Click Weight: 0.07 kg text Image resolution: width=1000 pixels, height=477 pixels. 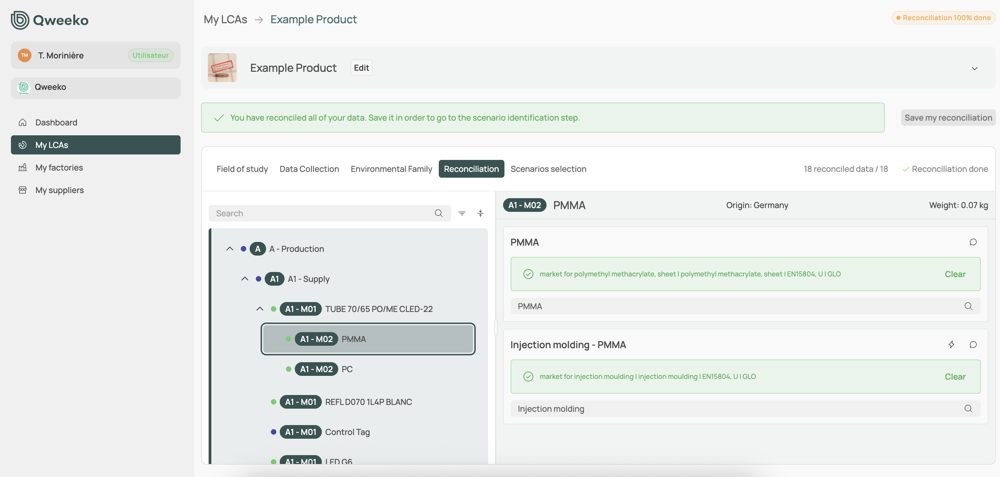[x=959, y=205]
